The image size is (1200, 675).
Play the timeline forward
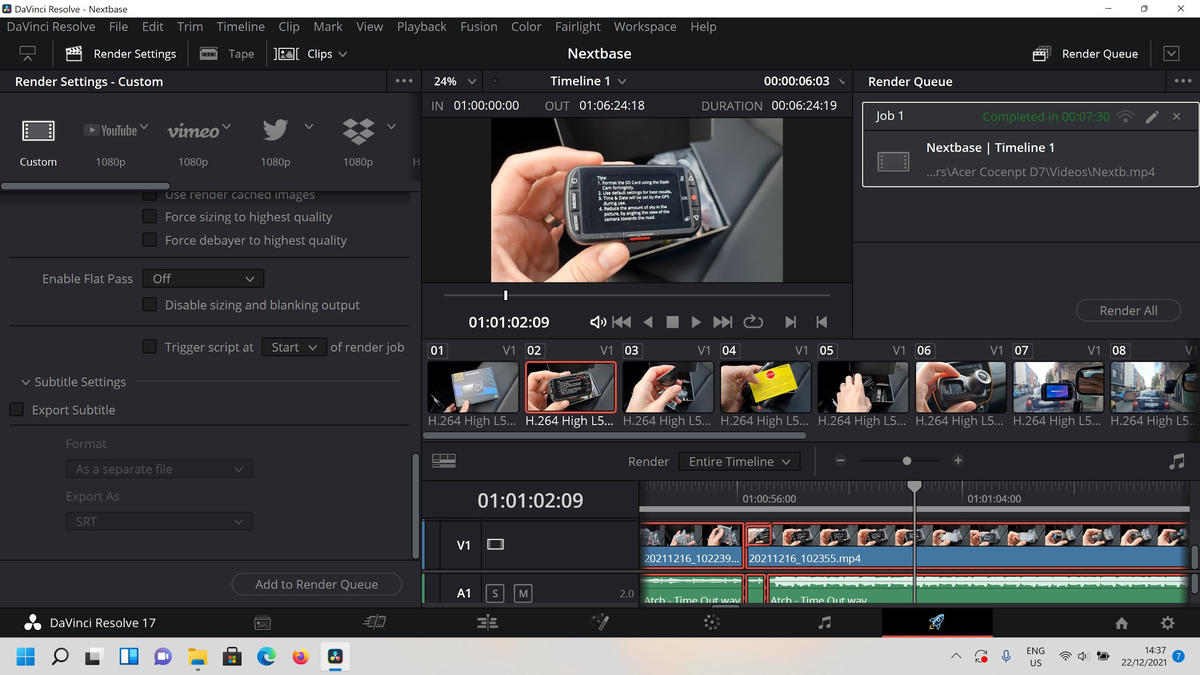click(x=696, y=322)
